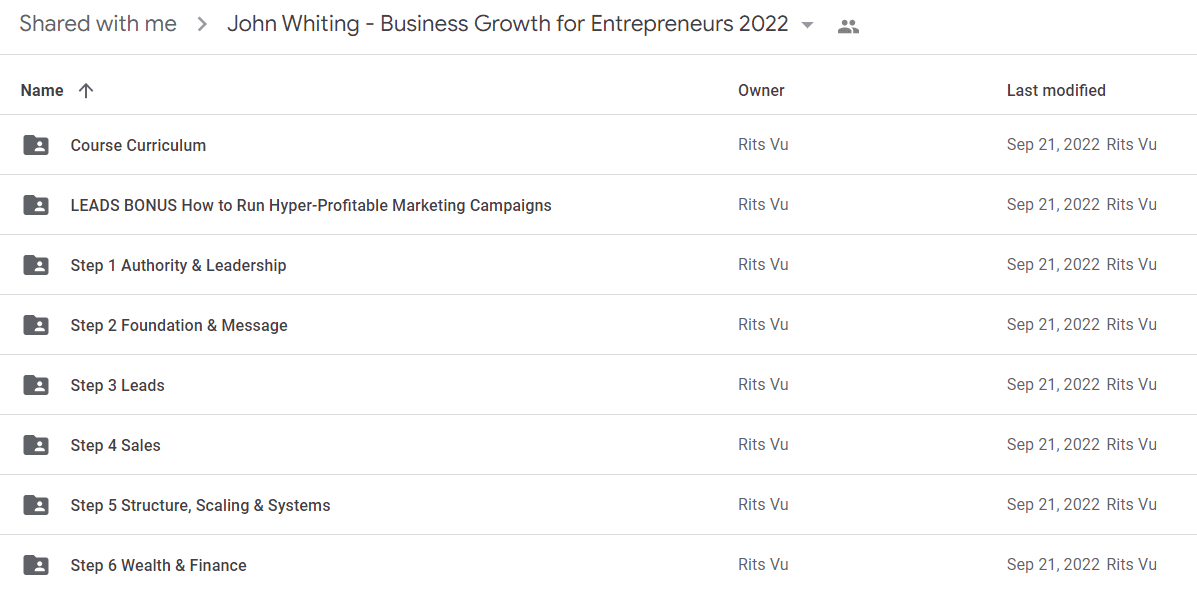Viewport: 1197px width, 590px height.
Task: Select the LEADS BONUS Hyper-Profitable Marketing Campaigns row
Action: point(598,205)
